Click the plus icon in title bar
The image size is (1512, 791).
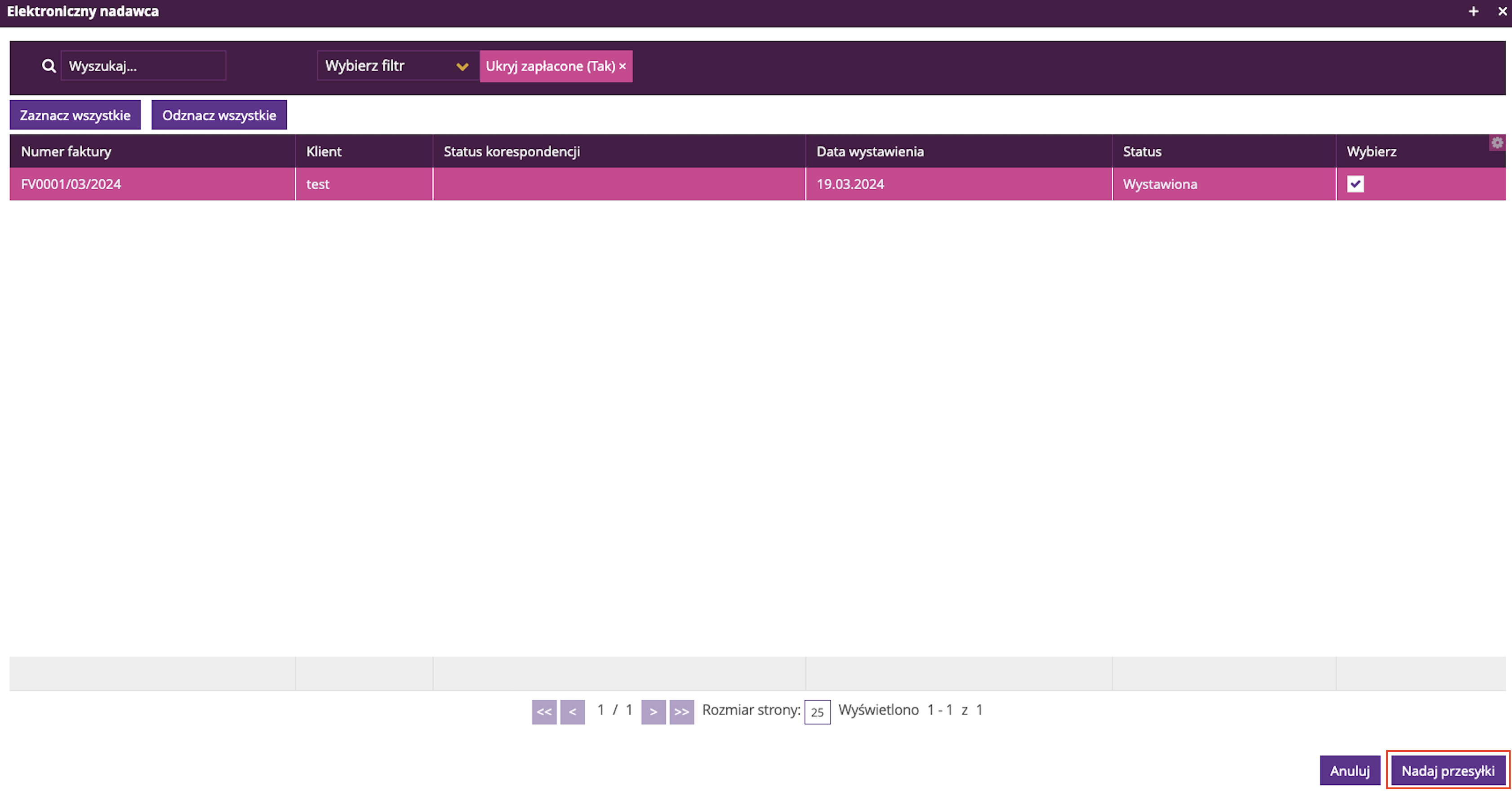pos(1473,11)
